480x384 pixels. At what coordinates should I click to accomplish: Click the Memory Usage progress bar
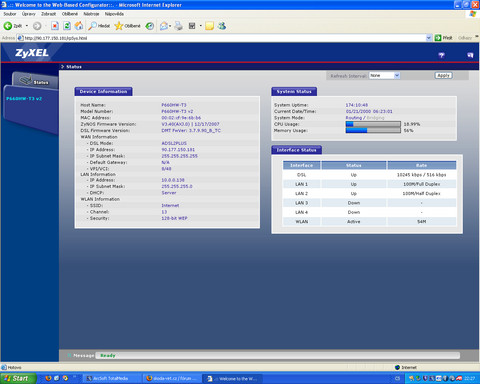[x=373, y=130]
